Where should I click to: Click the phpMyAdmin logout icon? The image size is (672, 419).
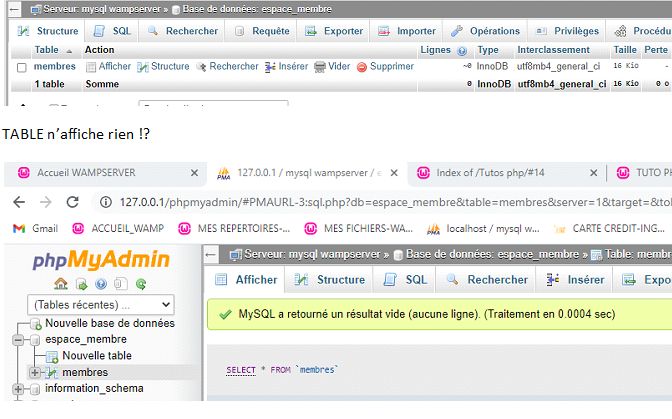tap(81, 284)
